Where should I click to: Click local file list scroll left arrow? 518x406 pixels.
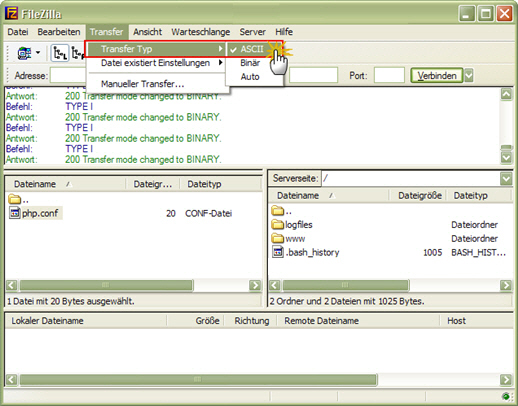pos(12,285)
